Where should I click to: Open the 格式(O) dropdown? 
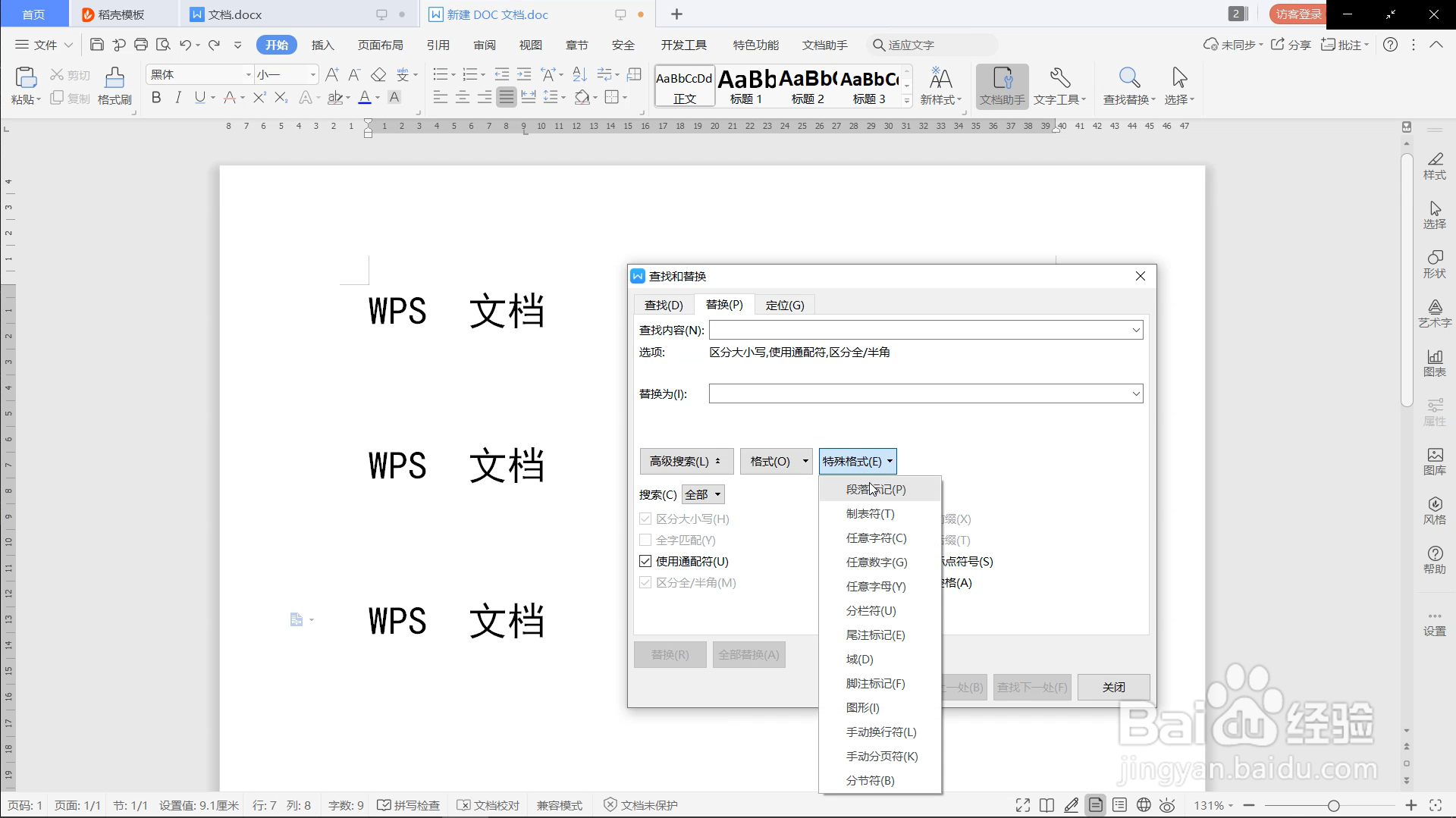tap(776, 461)
